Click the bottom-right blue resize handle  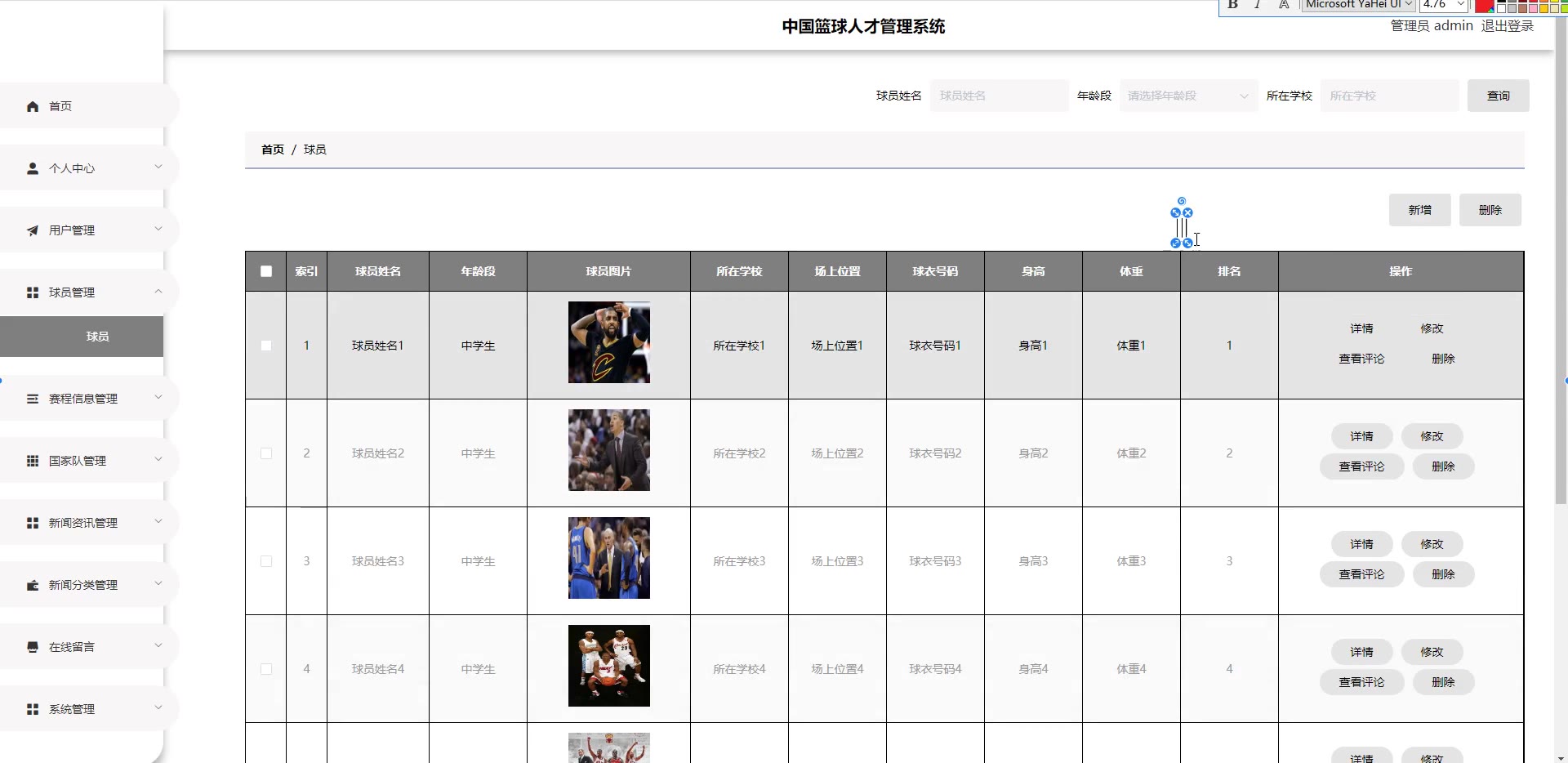(1187, 243)
